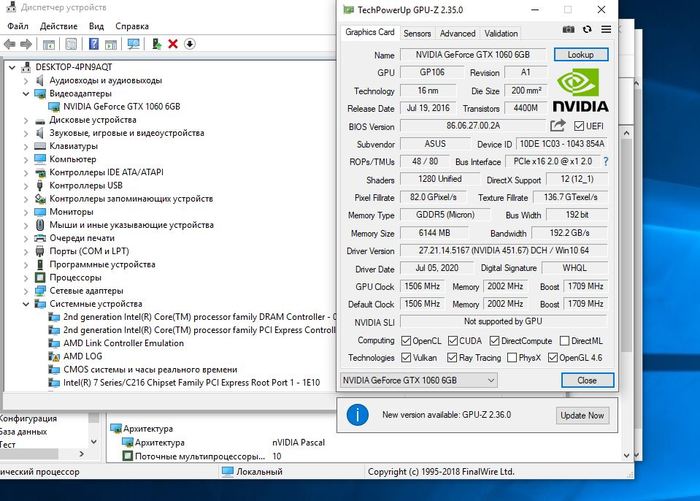Switch to the Sensors tab

[x=417, y=33]
